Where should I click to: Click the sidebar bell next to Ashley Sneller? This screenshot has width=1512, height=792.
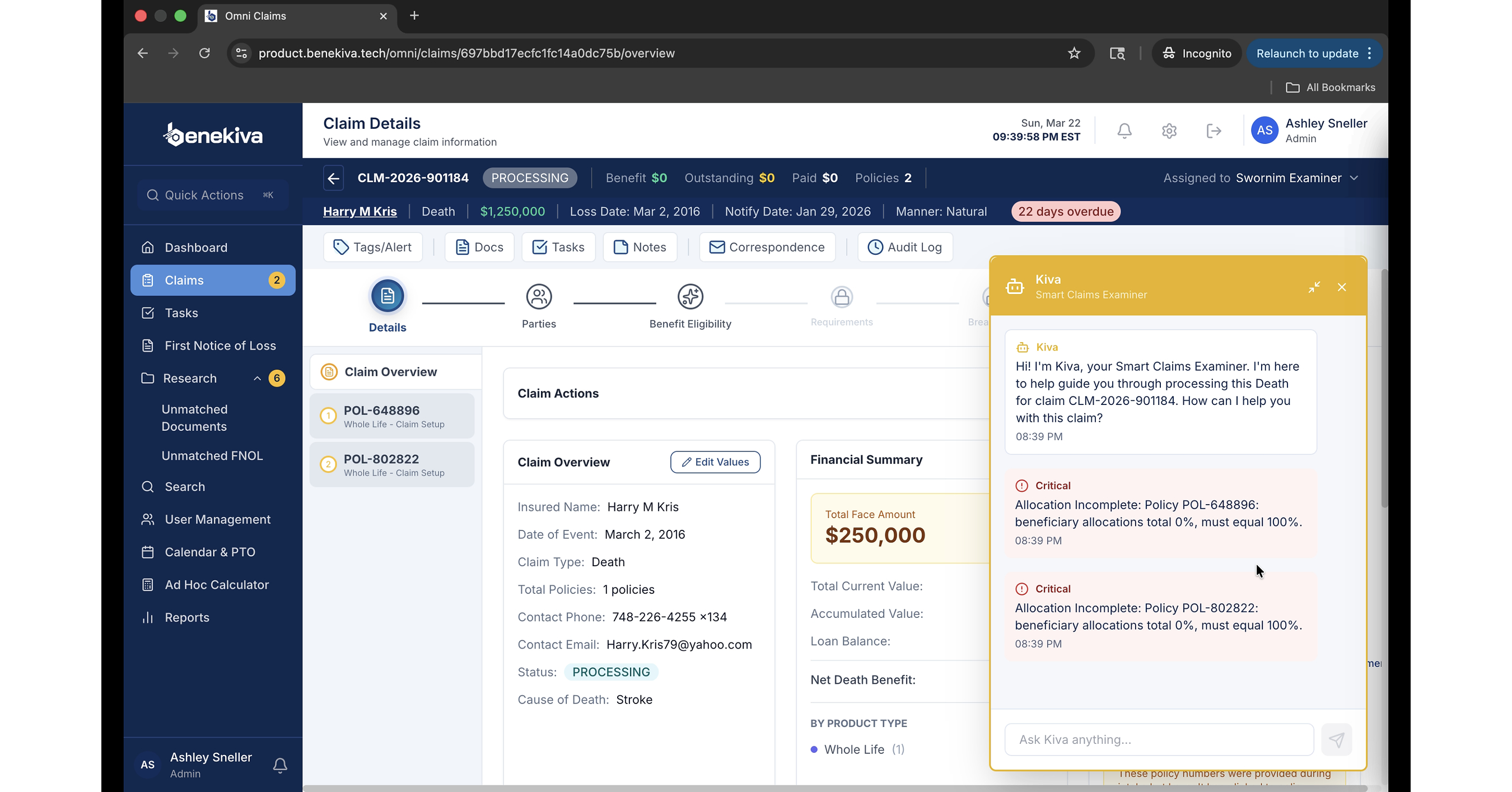click(x=280, y=765)
